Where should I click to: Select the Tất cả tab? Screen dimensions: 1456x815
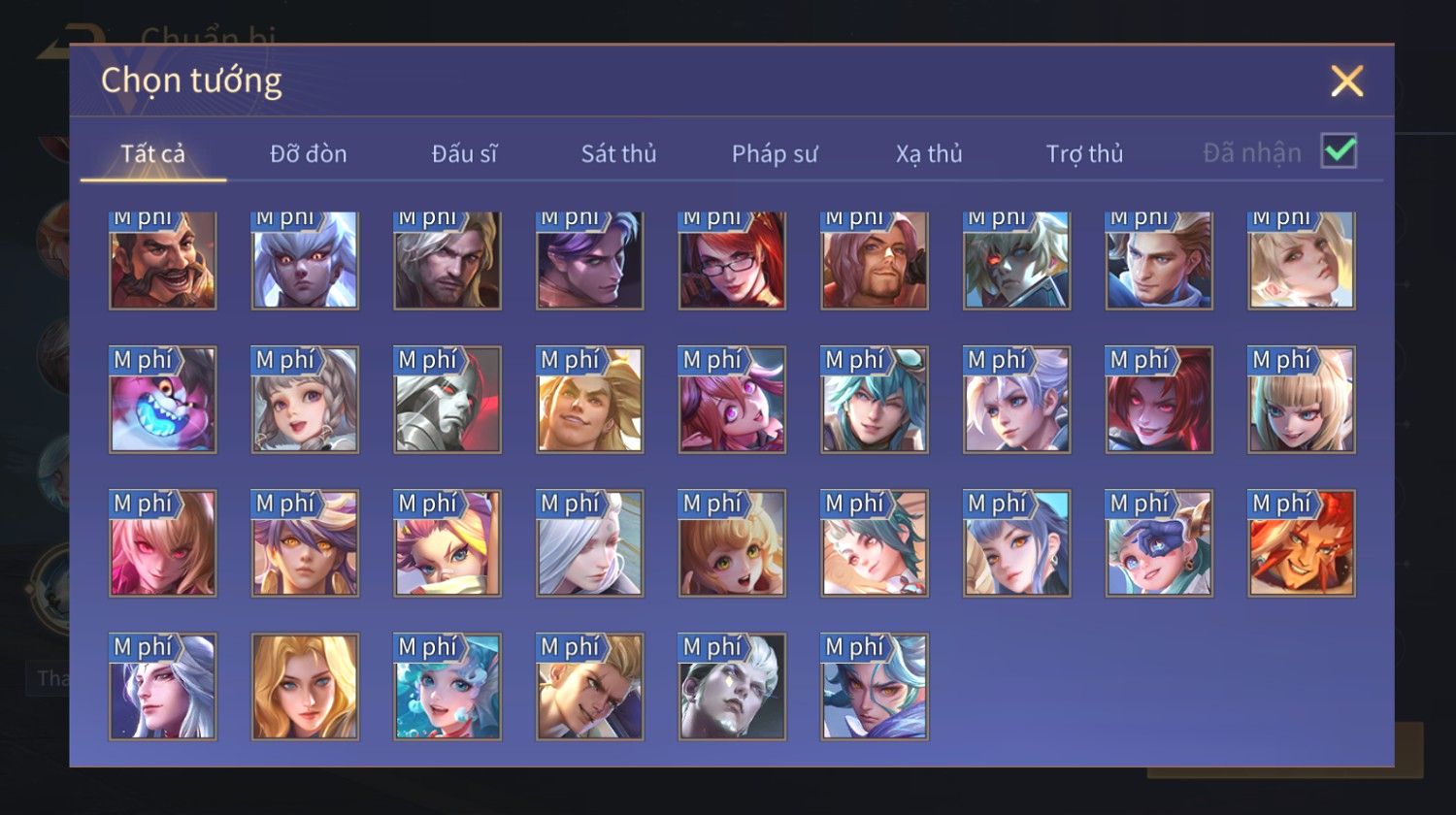tap(153, 153)
